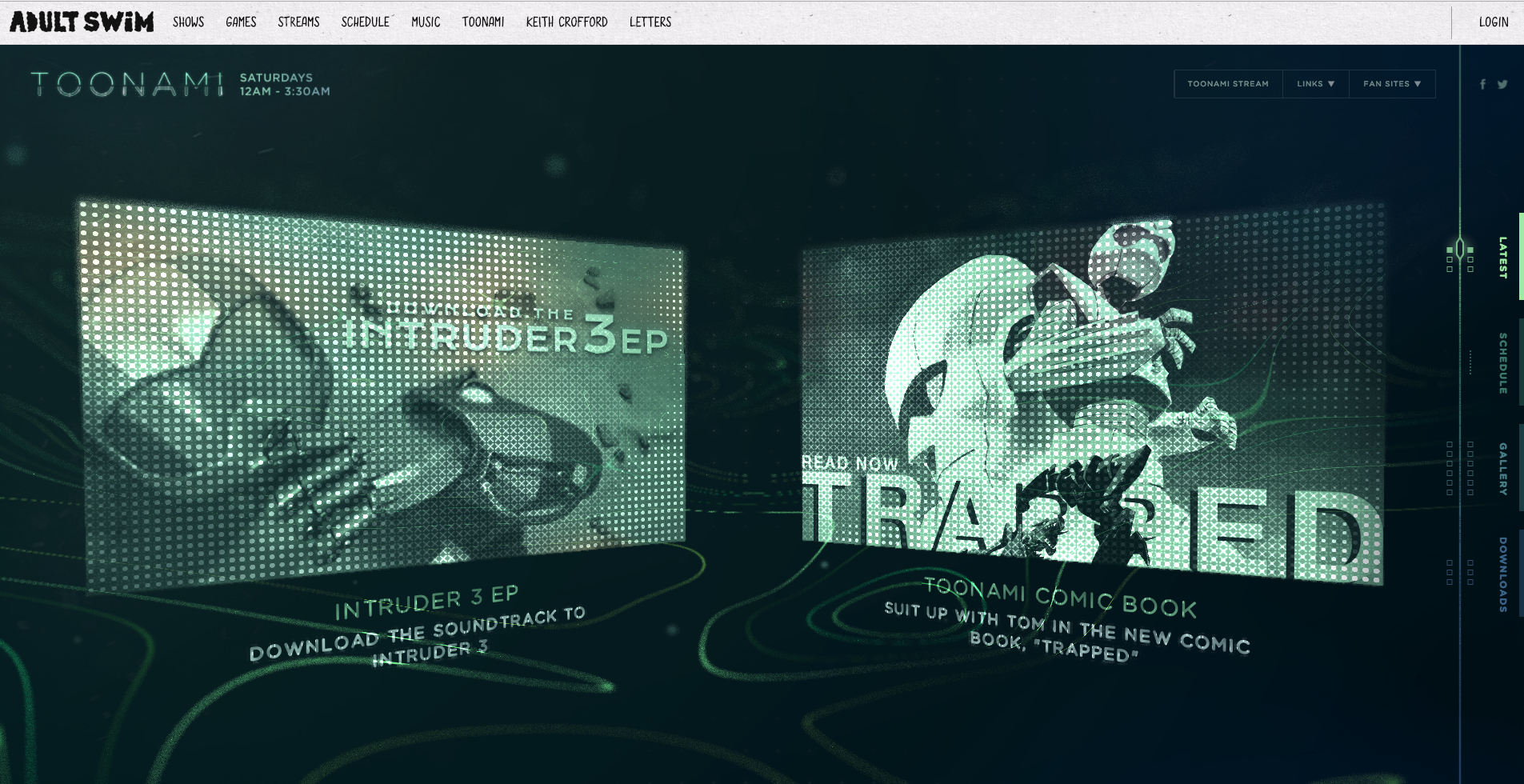Click the Suit up with TOM description

point(1067,631)
